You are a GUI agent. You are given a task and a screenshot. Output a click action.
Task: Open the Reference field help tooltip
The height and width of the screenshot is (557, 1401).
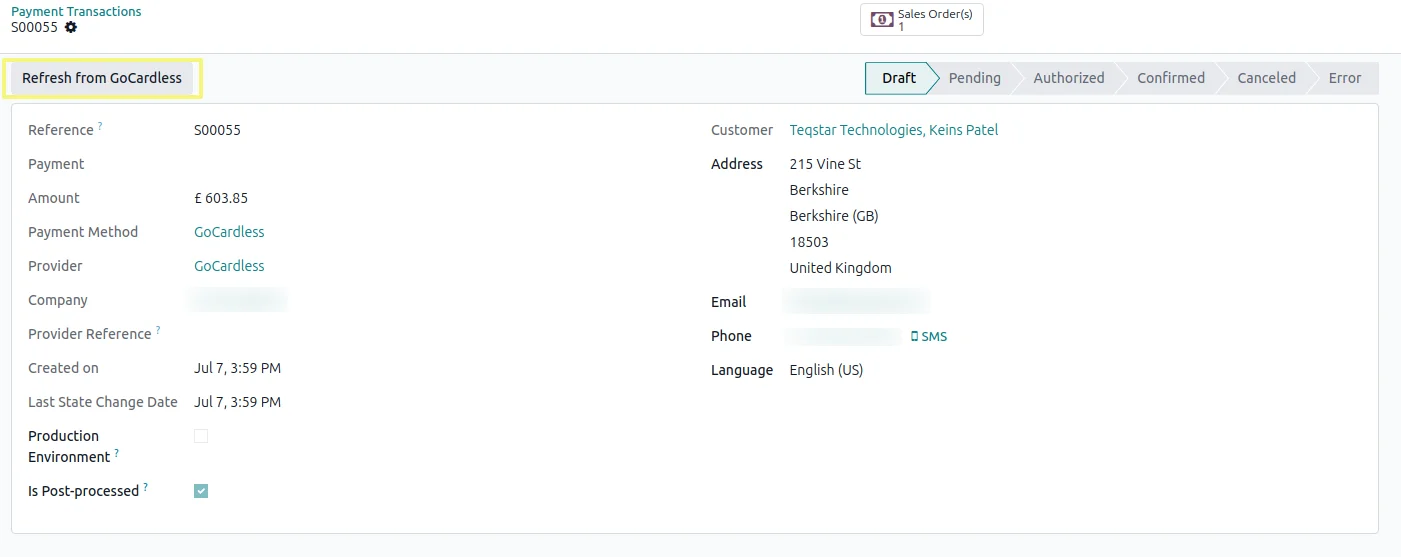point(100,127)
